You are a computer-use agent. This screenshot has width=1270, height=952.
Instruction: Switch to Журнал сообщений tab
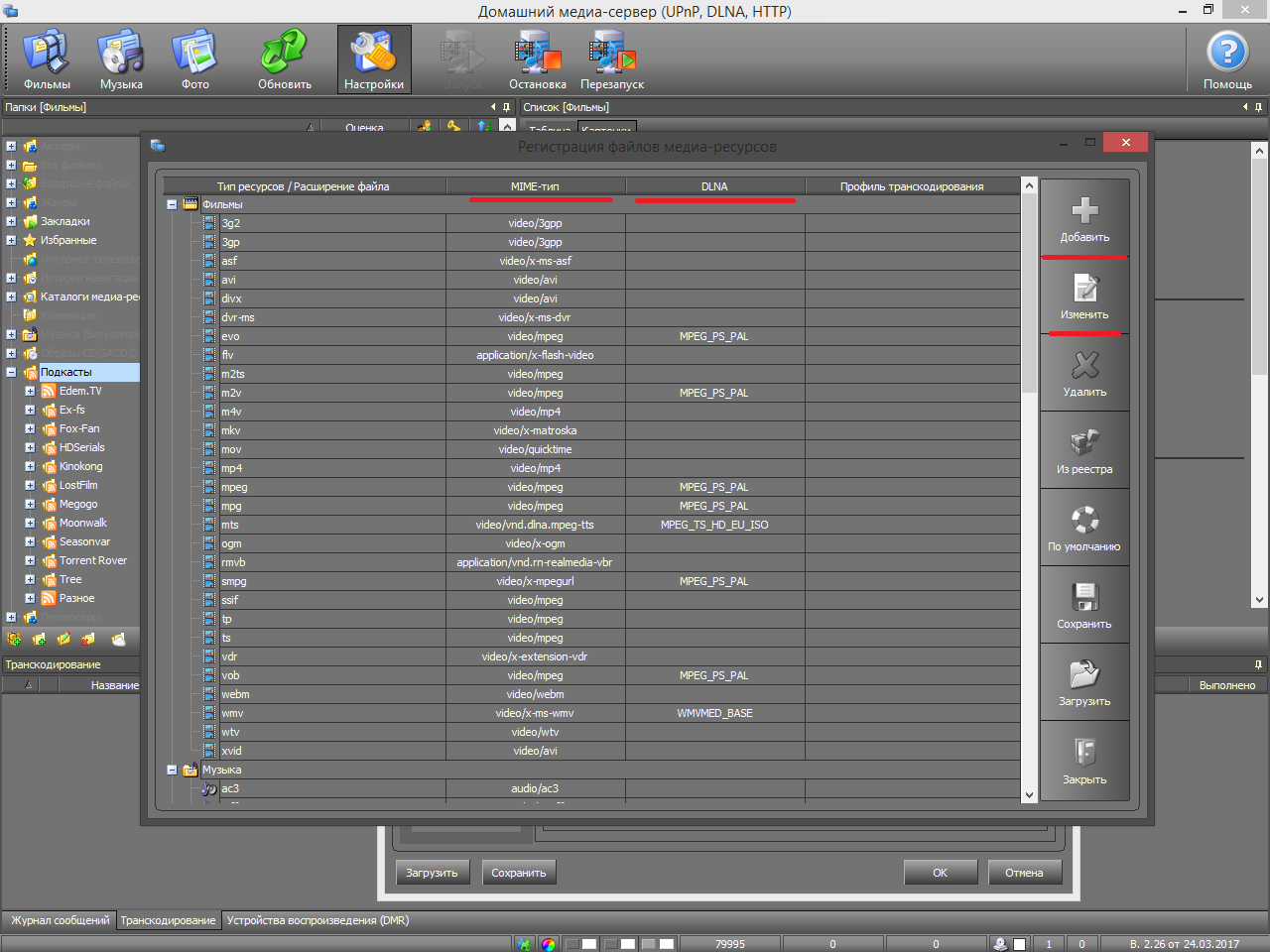tap(60, 920)
